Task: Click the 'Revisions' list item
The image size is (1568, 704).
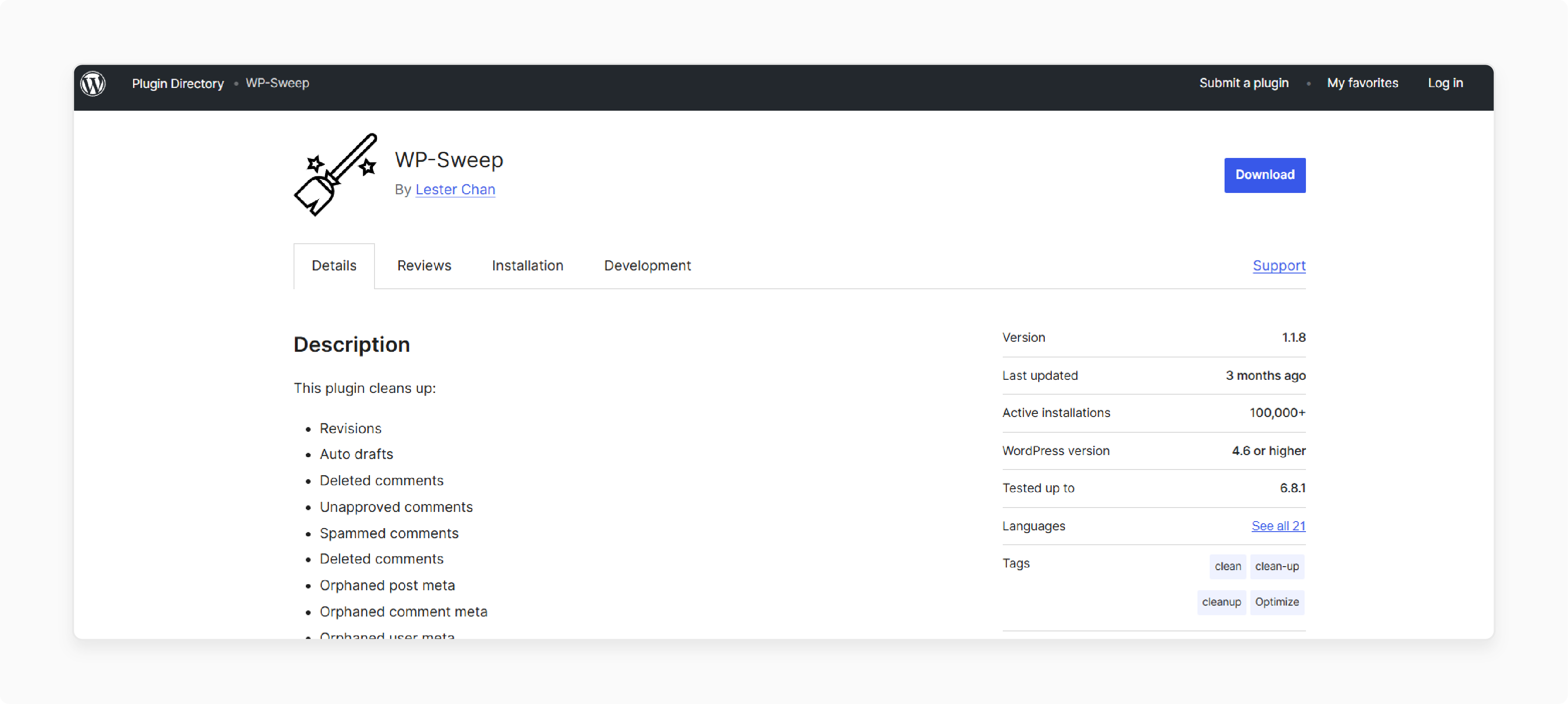Action: click(x=350, y=428)
